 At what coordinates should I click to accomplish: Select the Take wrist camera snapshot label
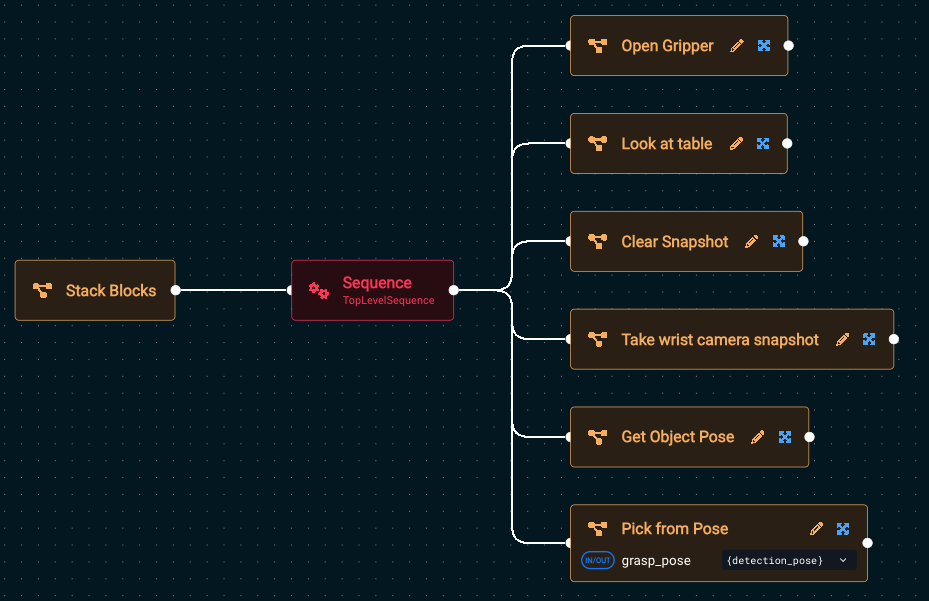[x=720, y=339]
